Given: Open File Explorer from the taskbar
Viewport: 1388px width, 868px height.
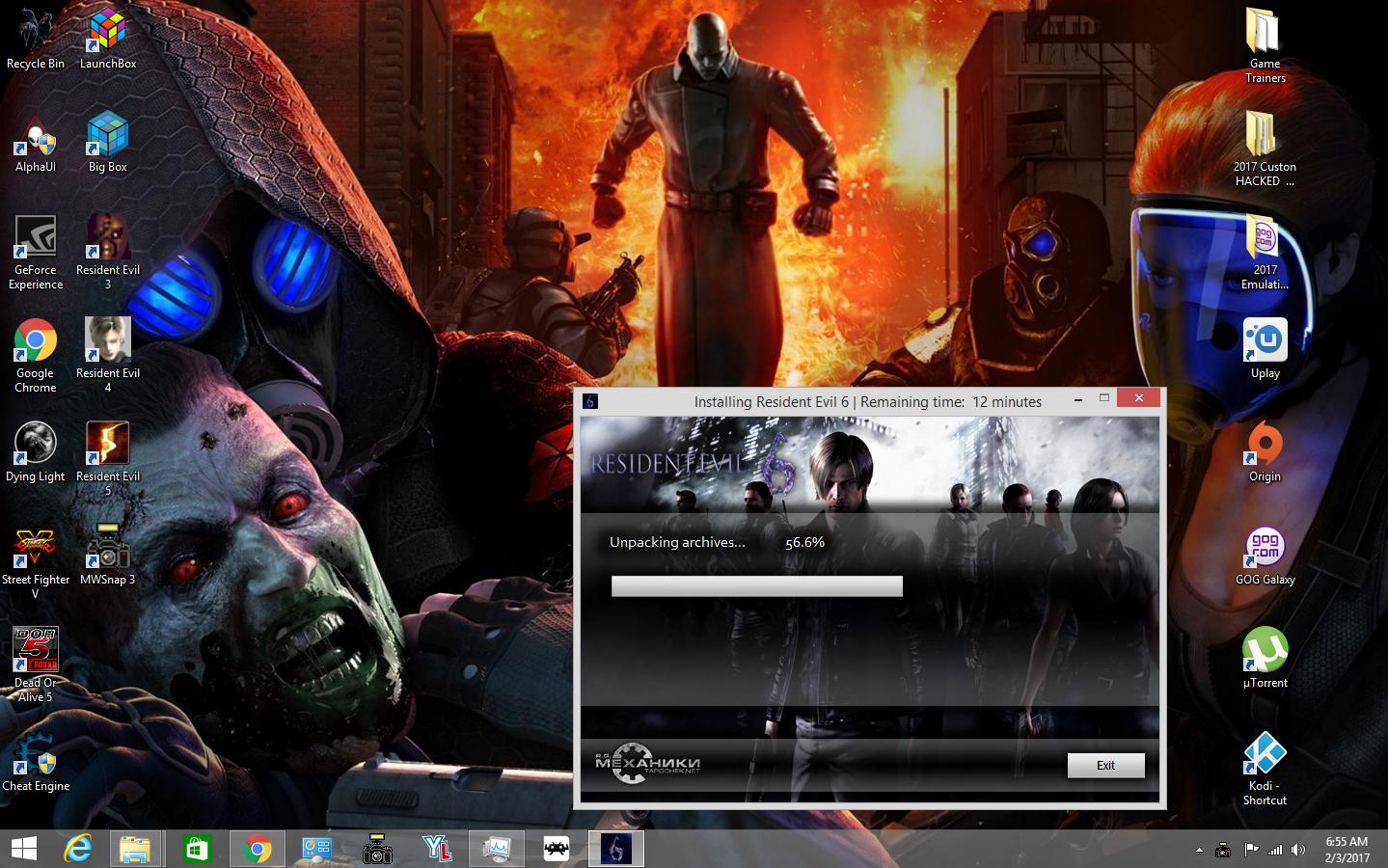Looking at the screenshot, I should 135,849.
